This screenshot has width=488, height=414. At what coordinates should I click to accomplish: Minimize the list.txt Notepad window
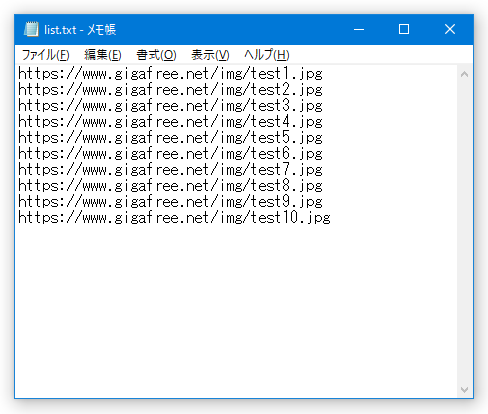pyautogui.click(x=359, y=29)
